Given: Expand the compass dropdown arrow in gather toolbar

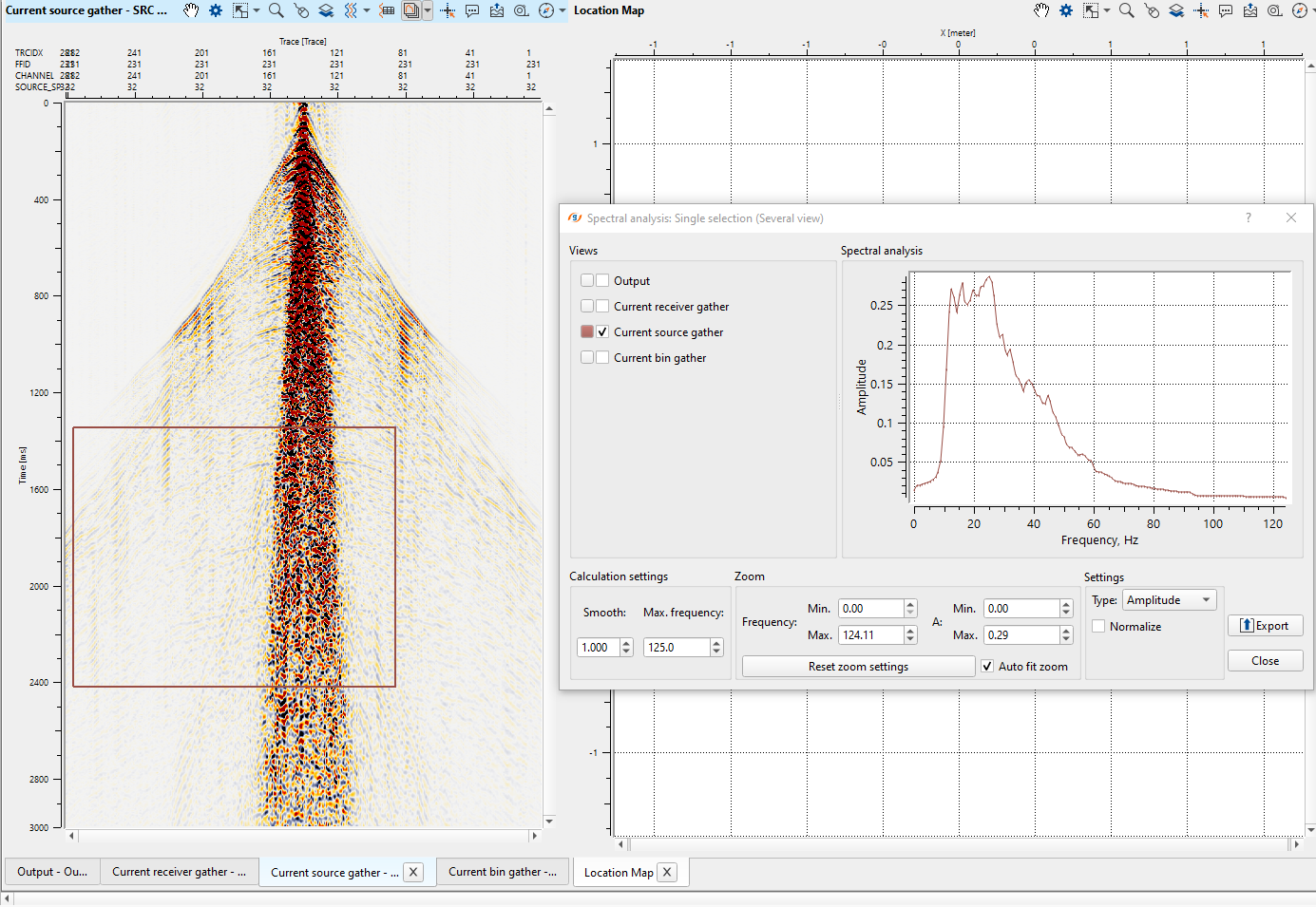Looking at the screenshot, I should click(563, 10).
